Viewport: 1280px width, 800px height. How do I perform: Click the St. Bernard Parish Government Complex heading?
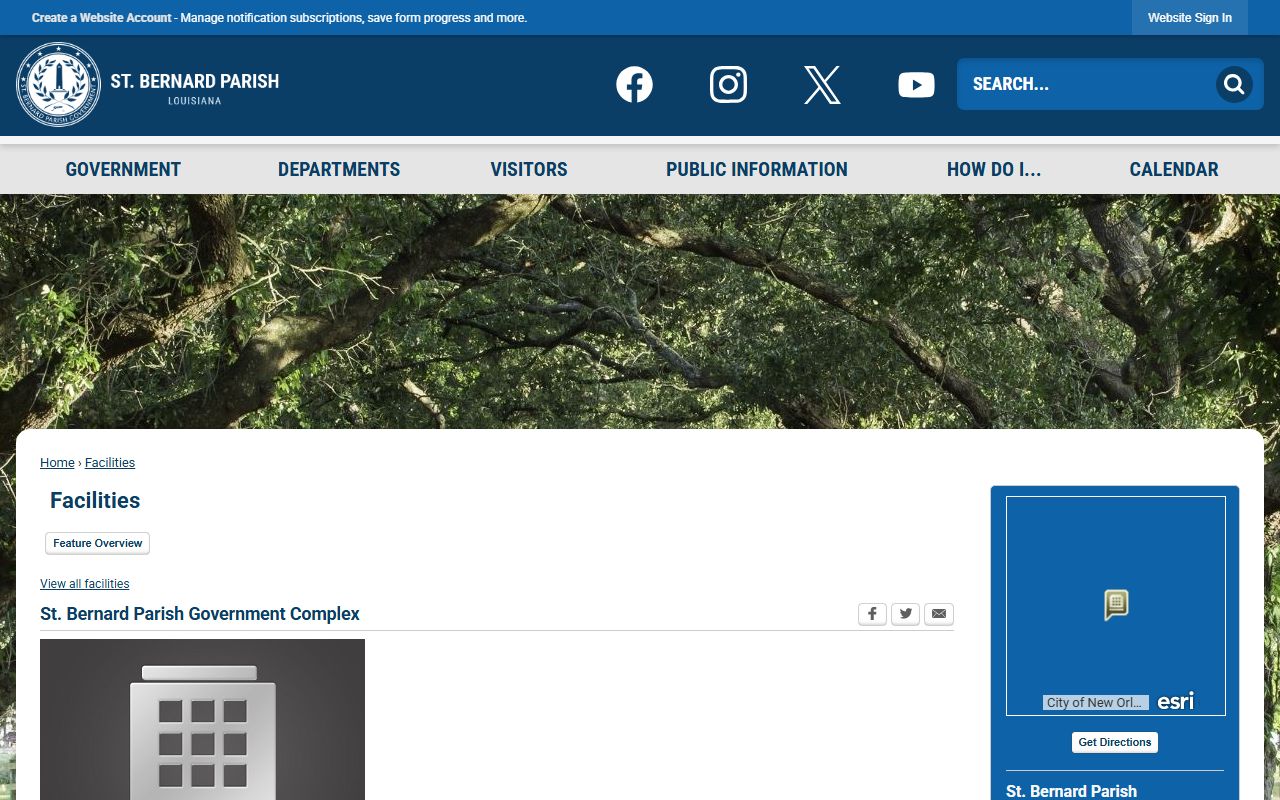coord(200,614)
